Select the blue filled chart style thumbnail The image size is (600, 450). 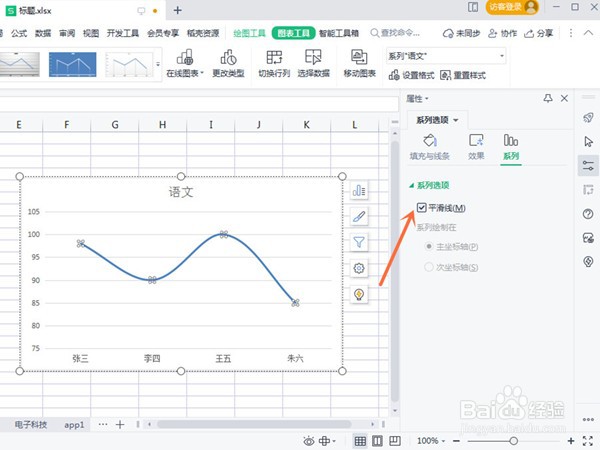click(72, 64)
